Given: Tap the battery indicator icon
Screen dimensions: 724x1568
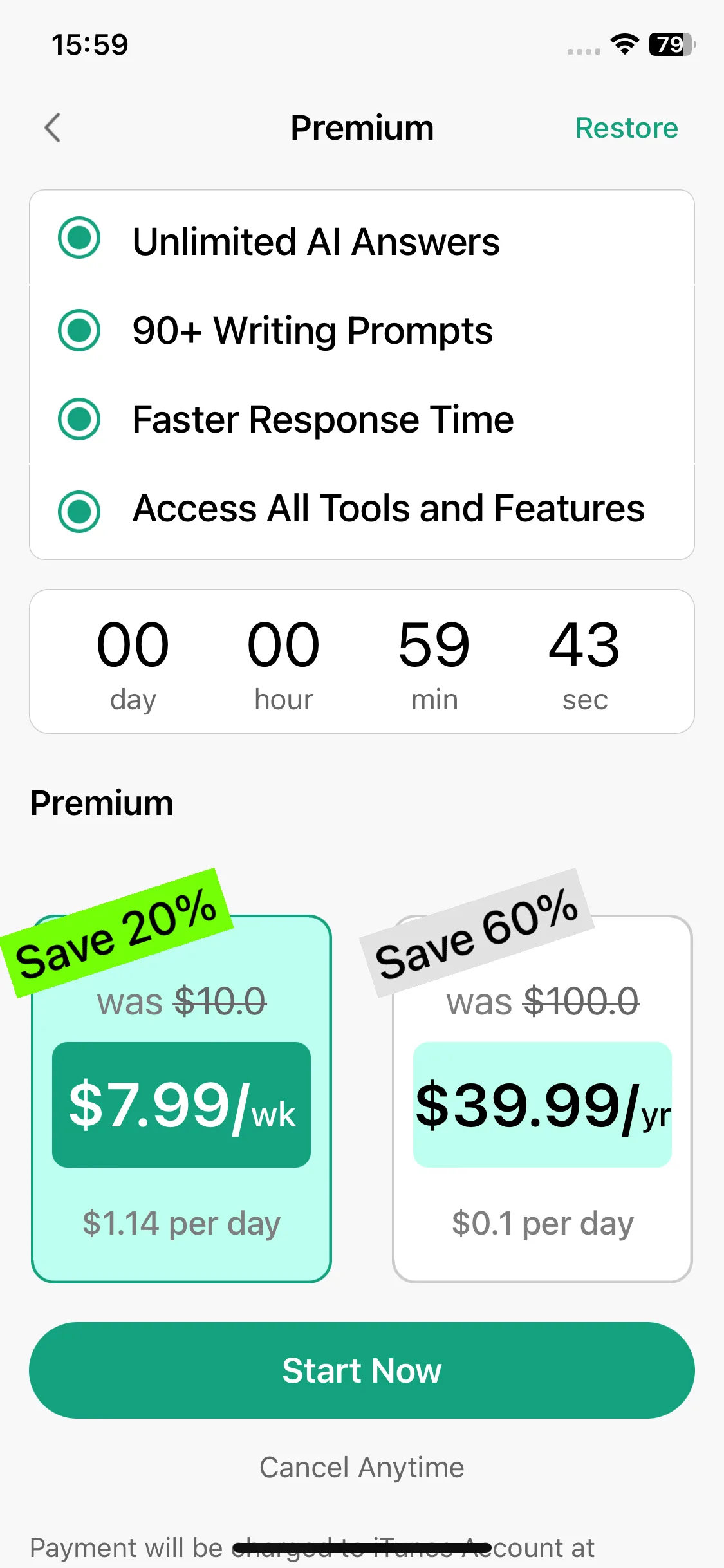Looking at the screenshot, I should pos(673,44).
